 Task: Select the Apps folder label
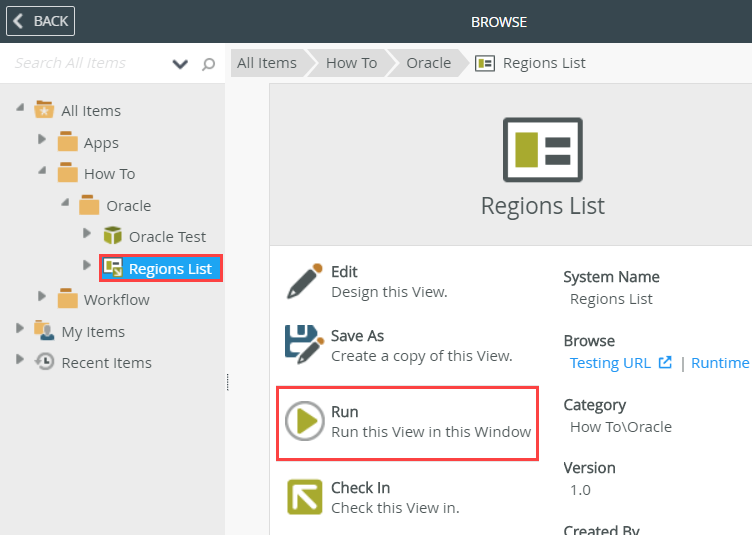101,143
